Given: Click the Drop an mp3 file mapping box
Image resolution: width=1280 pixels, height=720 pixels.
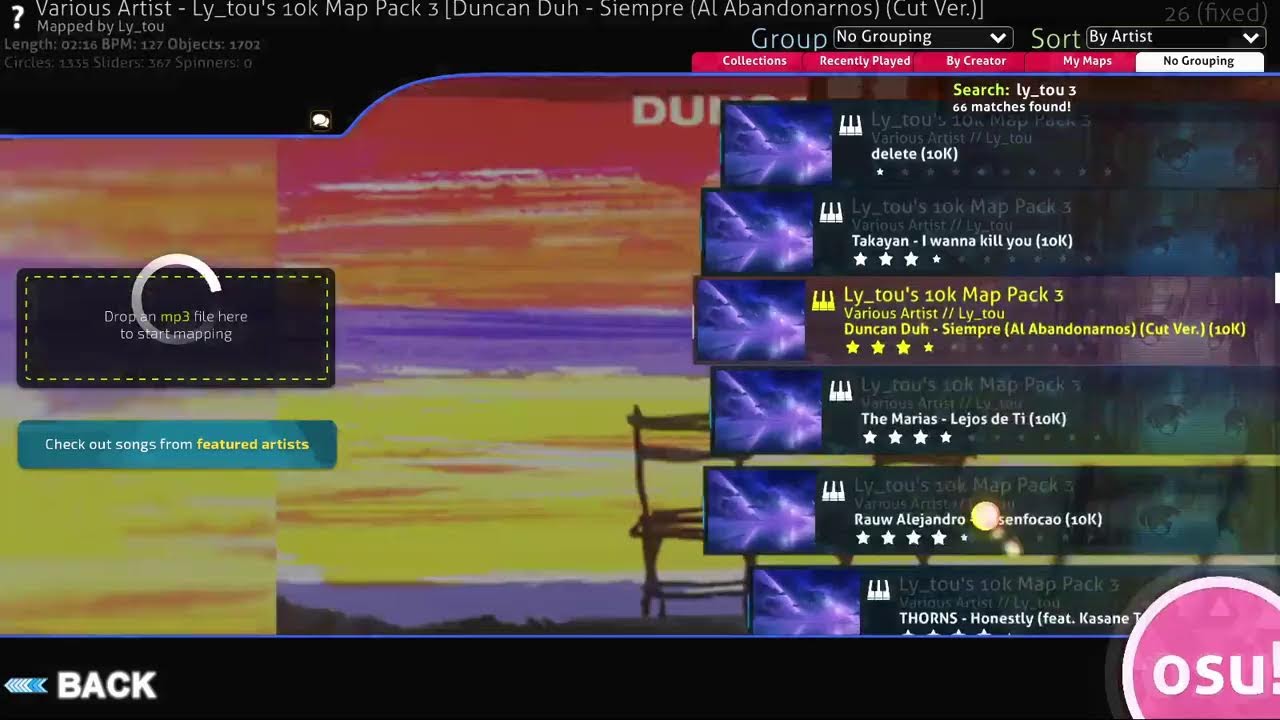Looking at the screenshot, I should click(176, 326).
